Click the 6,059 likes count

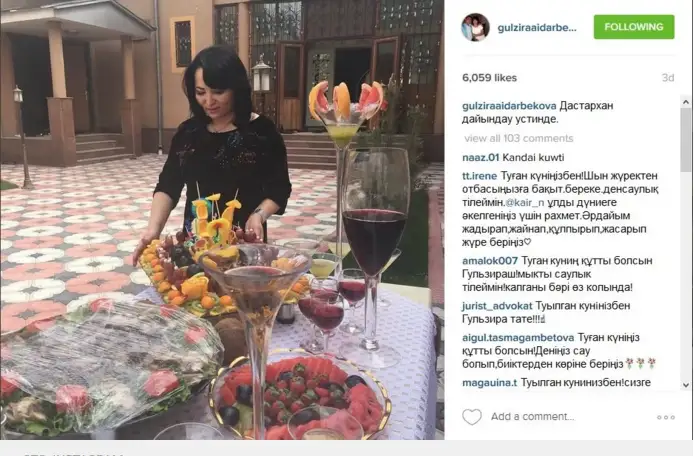[490, 78]
